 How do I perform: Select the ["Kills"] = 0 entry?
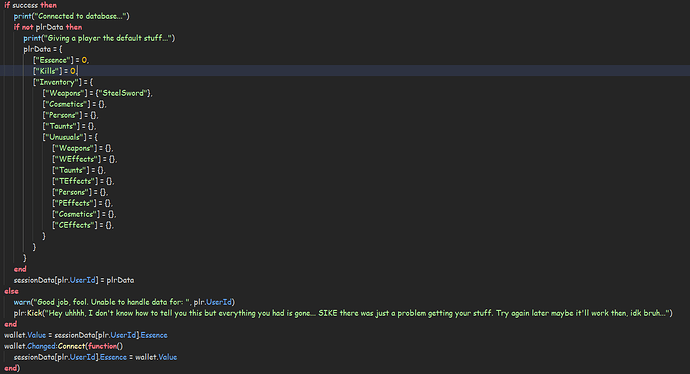(55, 71)
